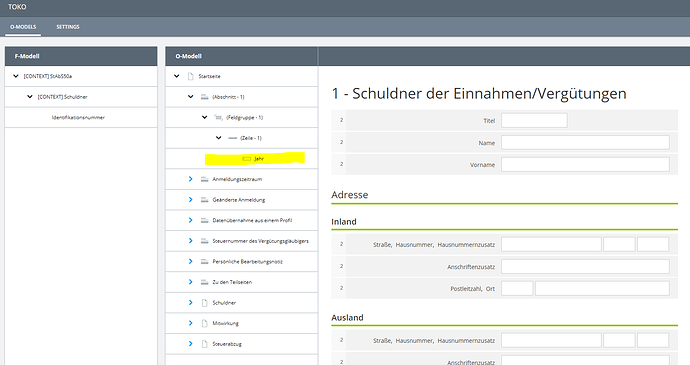The image size is (690, 365).
Task: Expand the Geänderte Anmeldung section
Action: click(191, 200)
